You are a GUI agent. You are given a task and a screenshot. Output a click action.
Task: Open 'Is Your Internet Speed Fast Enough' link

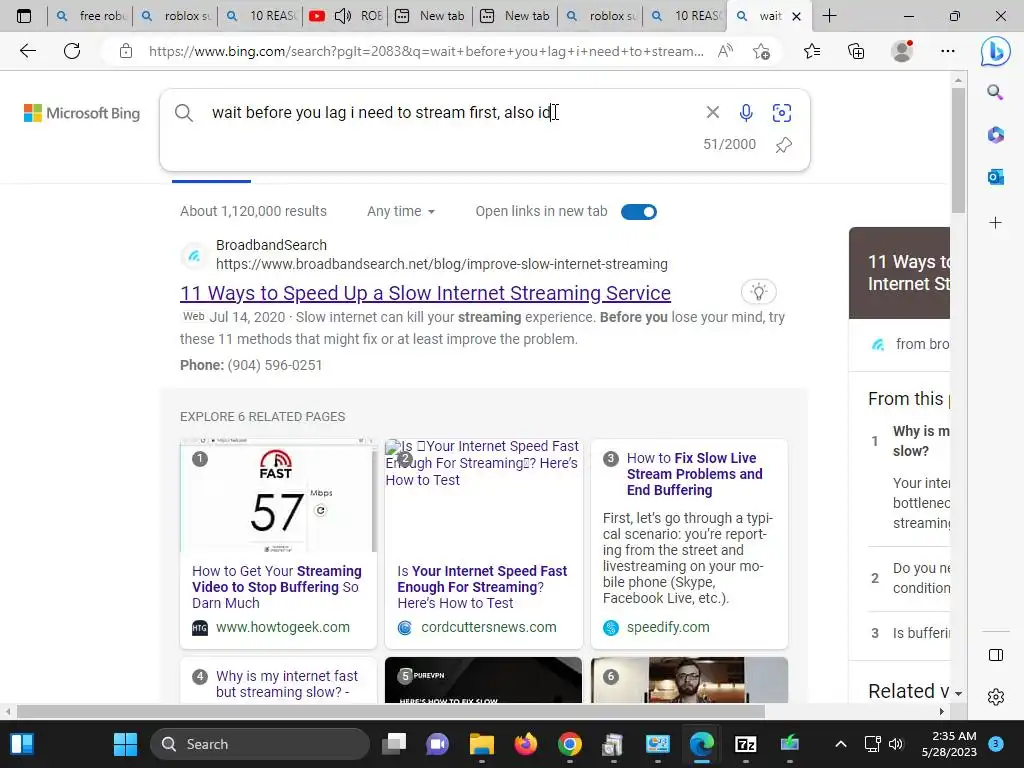(x=482, y=586)
